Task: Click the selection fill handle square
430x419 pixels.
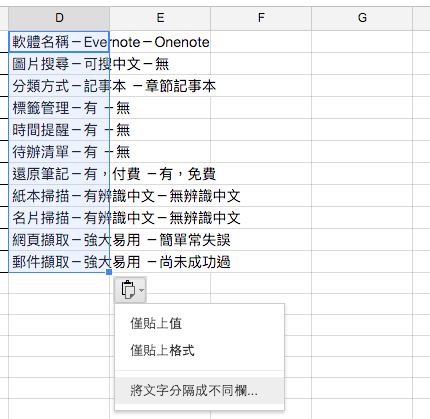Action: pos(109,272)
